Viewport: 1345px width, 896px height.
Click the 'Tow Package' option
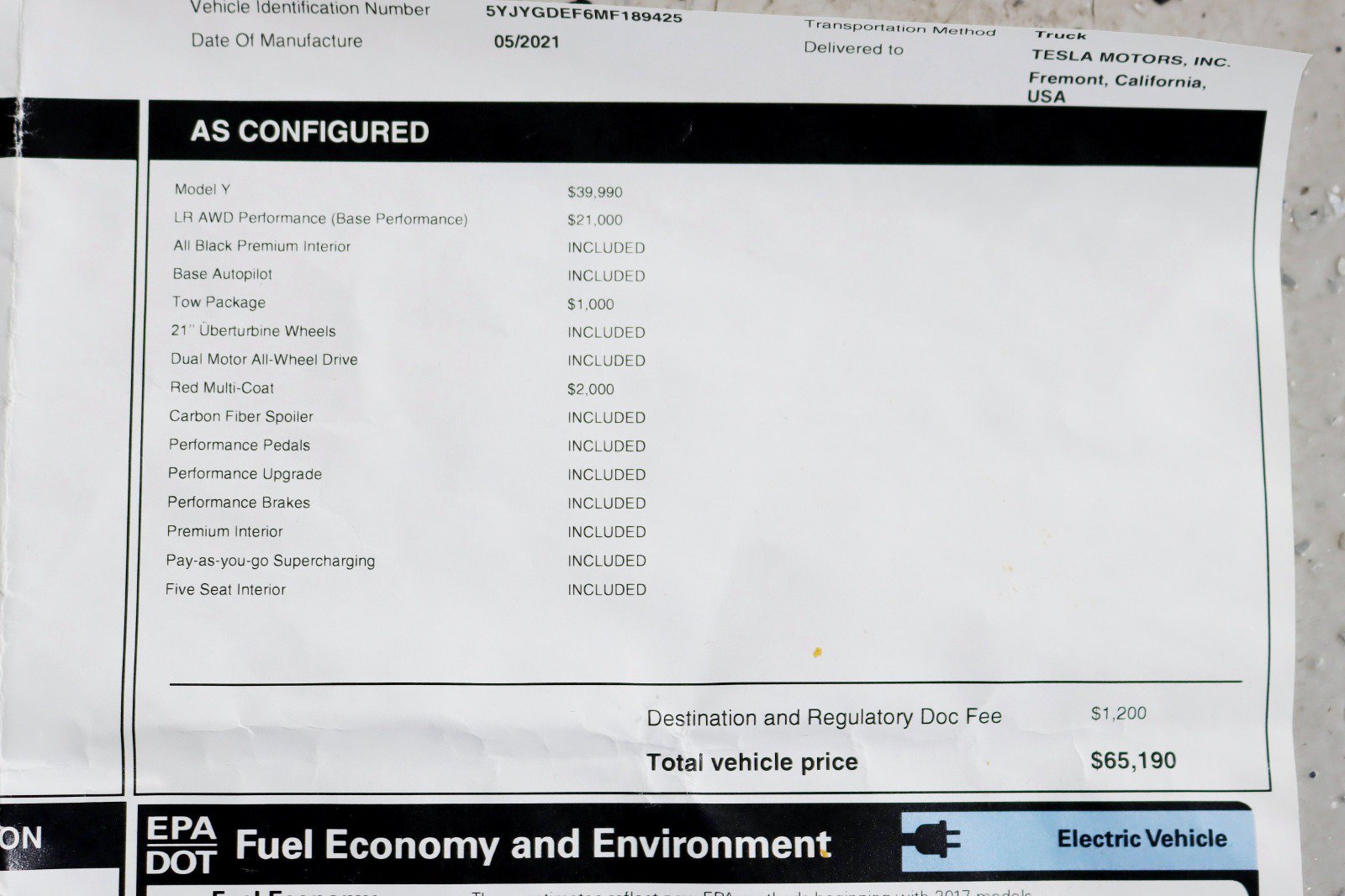click(x=219, y=303)
